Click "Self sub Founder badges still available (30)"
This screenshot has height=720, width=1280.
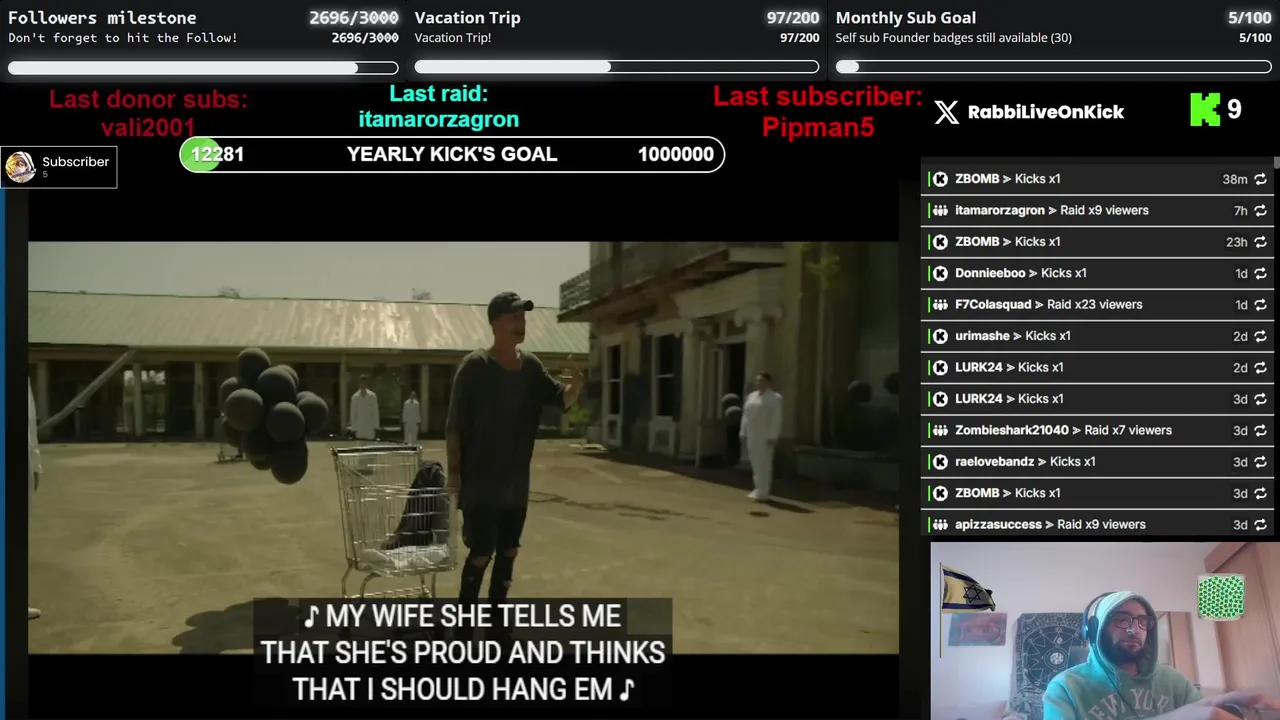click(954, 38)
